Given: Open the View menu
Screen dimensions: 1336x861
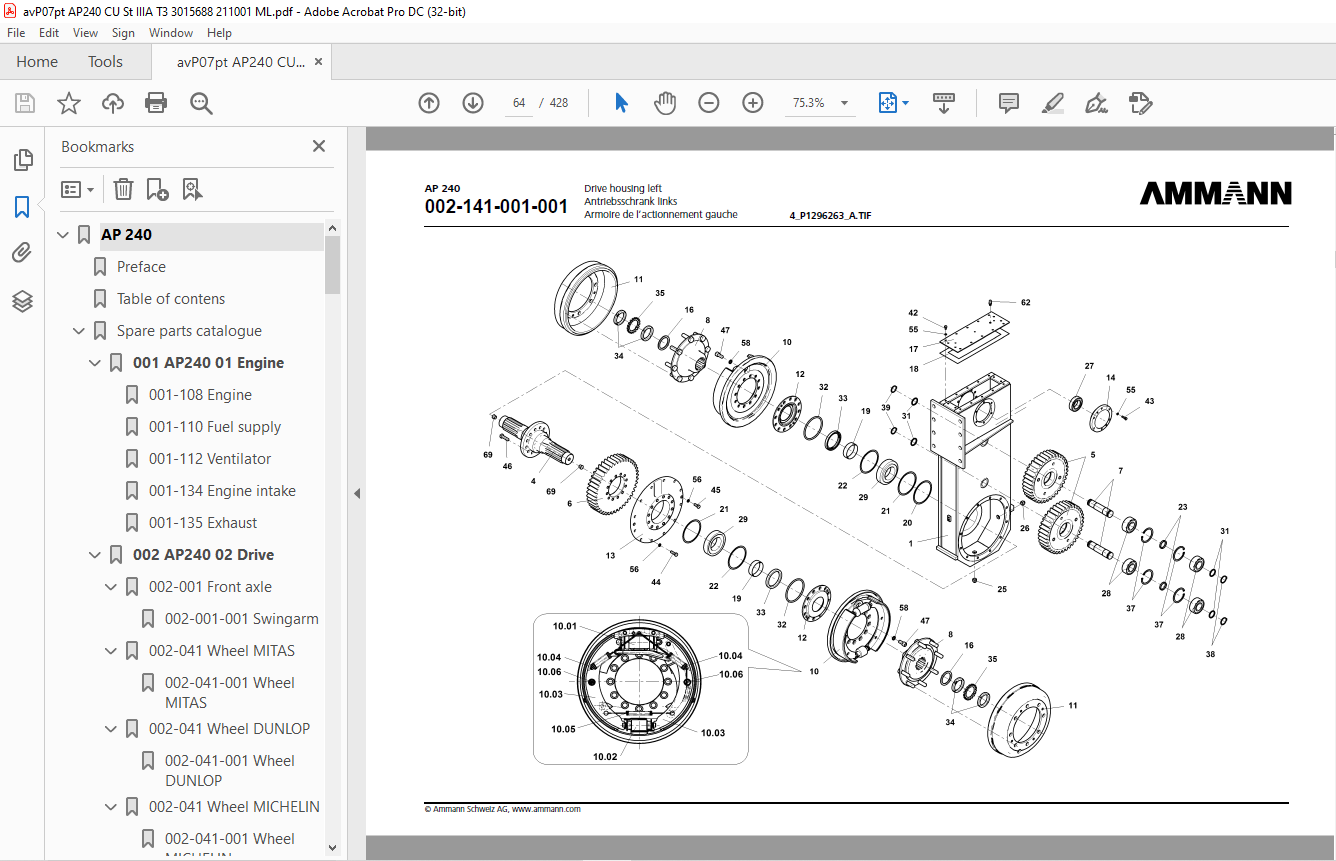Looking at the screenshot, I should tap(86, 33).
